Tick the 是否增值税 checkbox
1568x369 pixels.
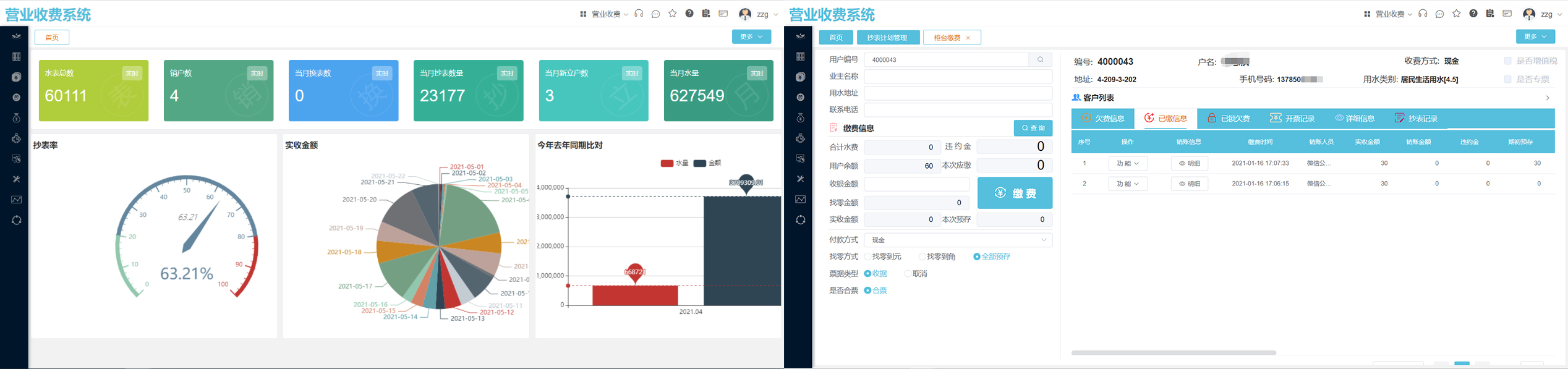(1507, 61)
